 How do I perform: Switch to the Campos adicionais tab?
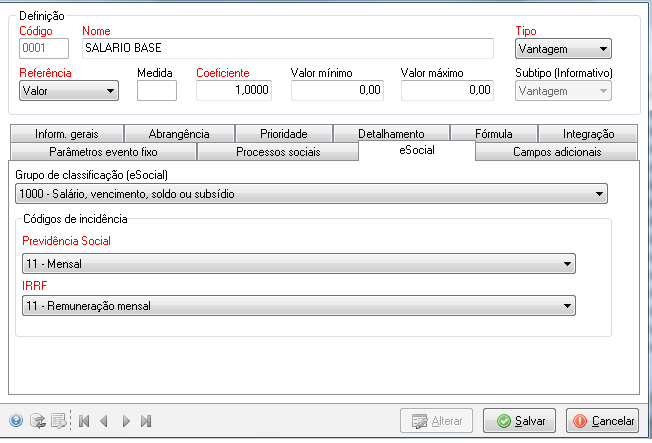[556, 152]
